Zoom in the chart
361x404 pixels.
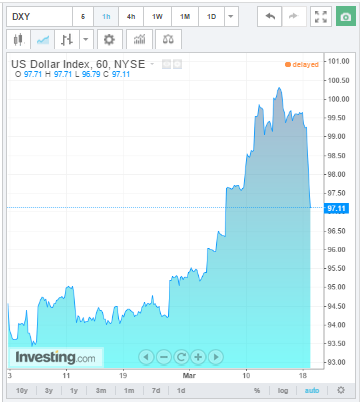coord(198,357)
